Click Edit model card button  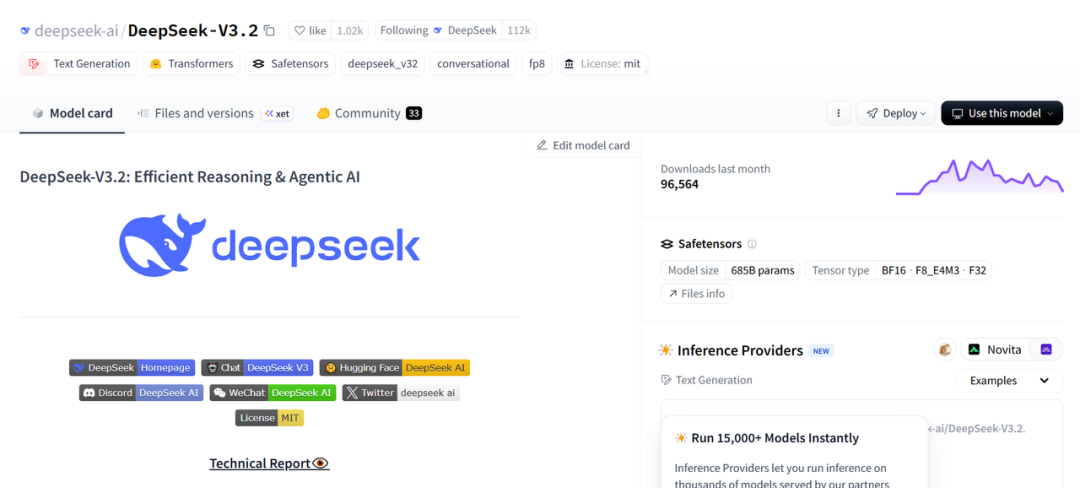(583, 145)
